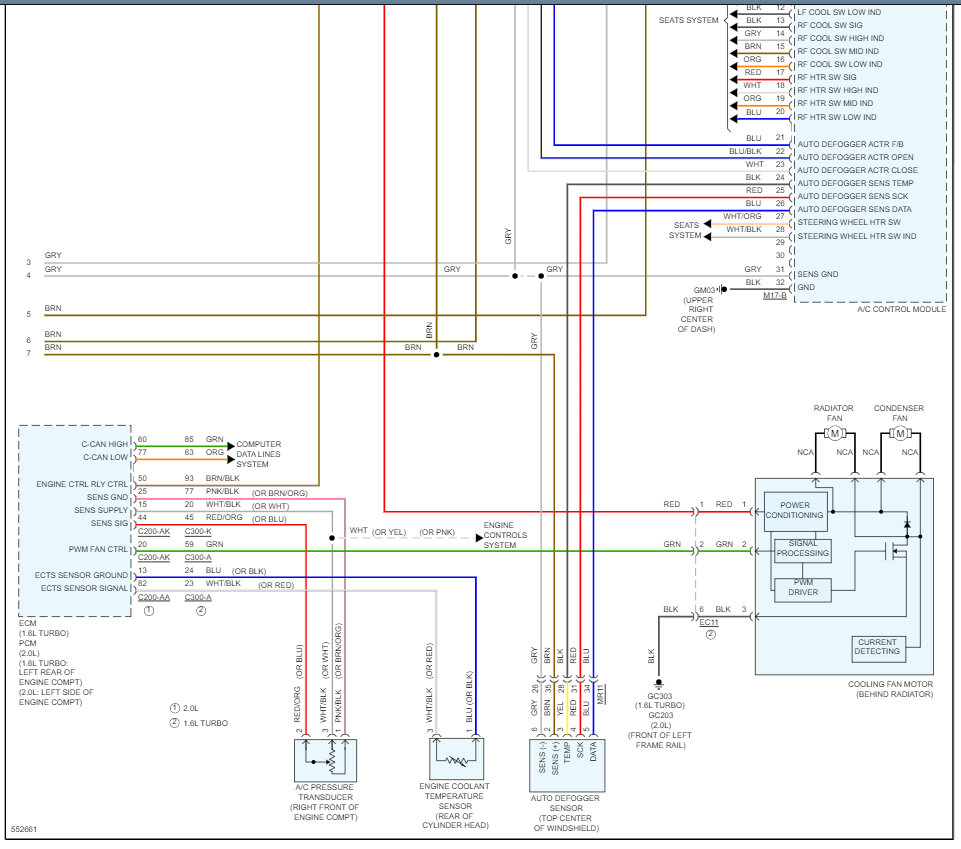The width and height of the screenshot is (961, 849).
Task: Select the MOSFET transistor symbol in cooling fan motor
Action: click(x=895, y=551)
